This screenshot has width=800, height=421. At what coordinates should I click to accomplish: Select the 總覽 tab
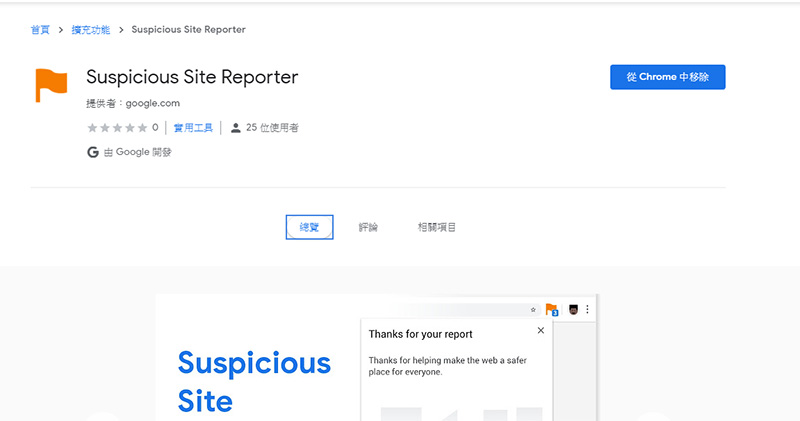309,228
